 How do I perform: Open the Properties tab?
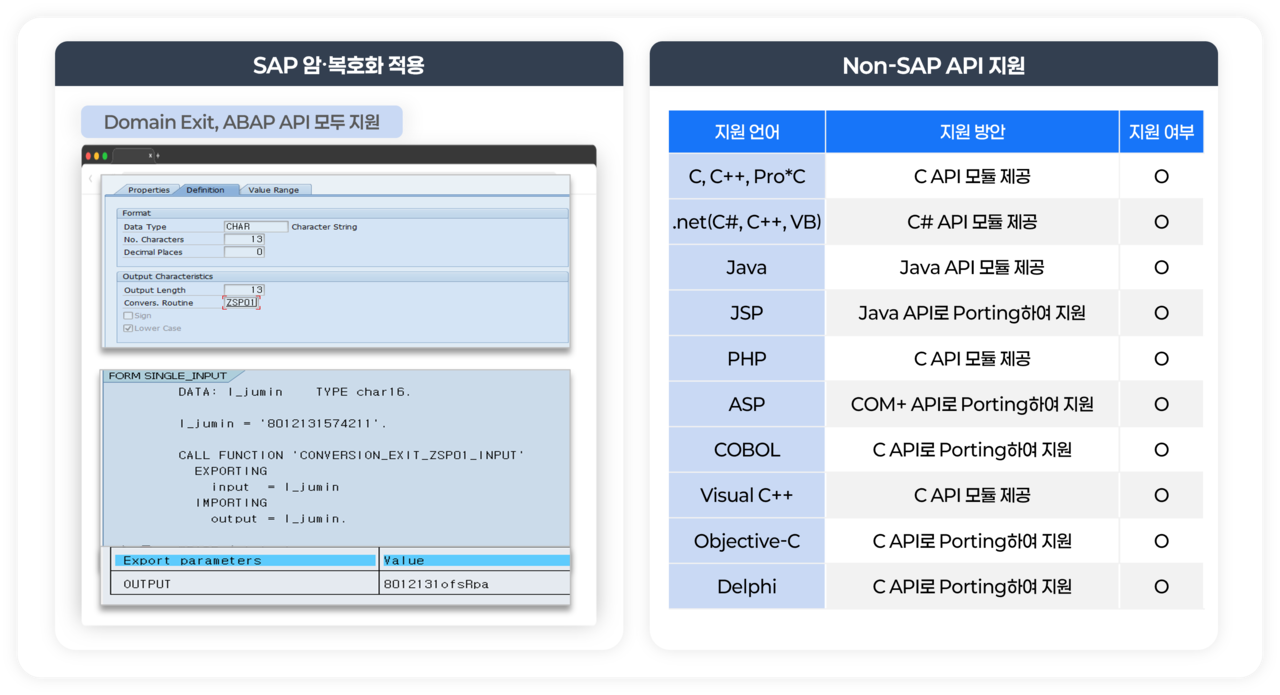pos(148,190)
